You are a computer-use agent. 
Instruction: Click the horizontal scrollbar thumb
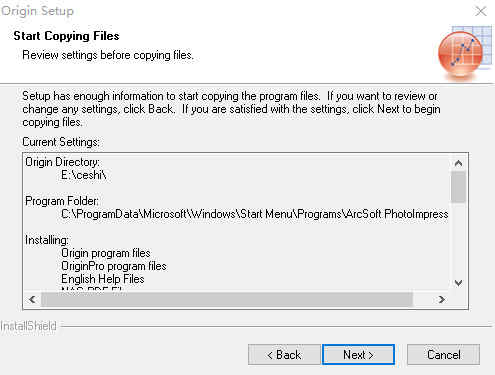click(227, 299)
